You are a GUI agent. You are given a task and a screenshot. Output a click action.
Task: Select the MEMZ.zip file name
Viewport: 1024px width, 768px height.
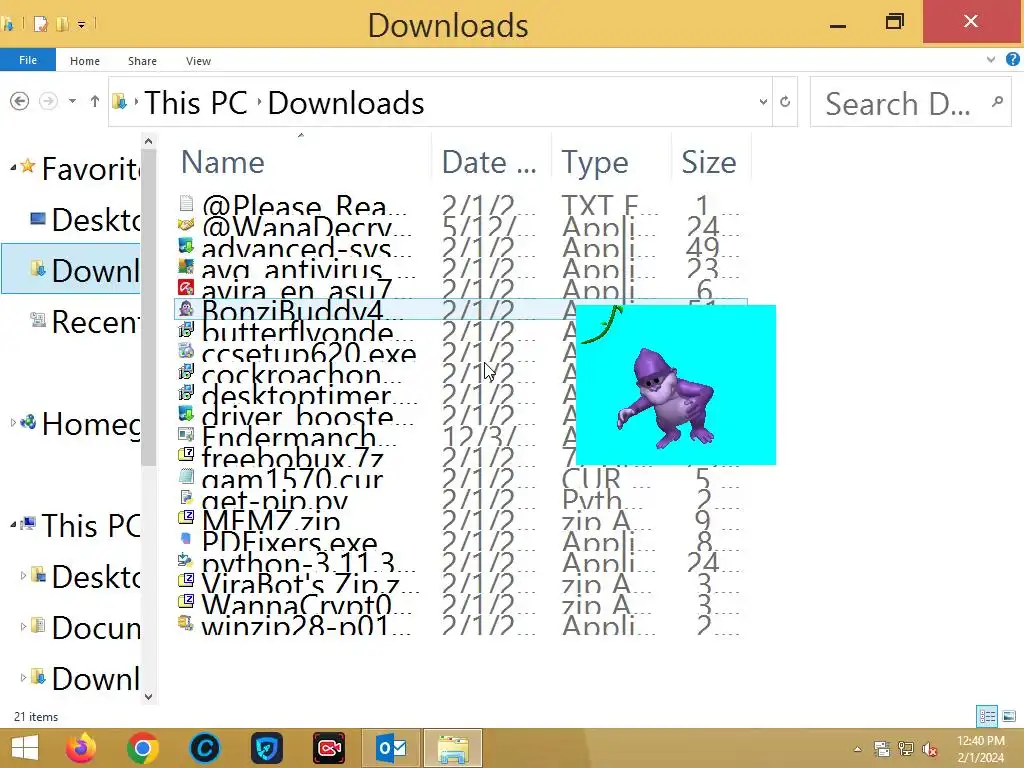[x=271, y=520]
